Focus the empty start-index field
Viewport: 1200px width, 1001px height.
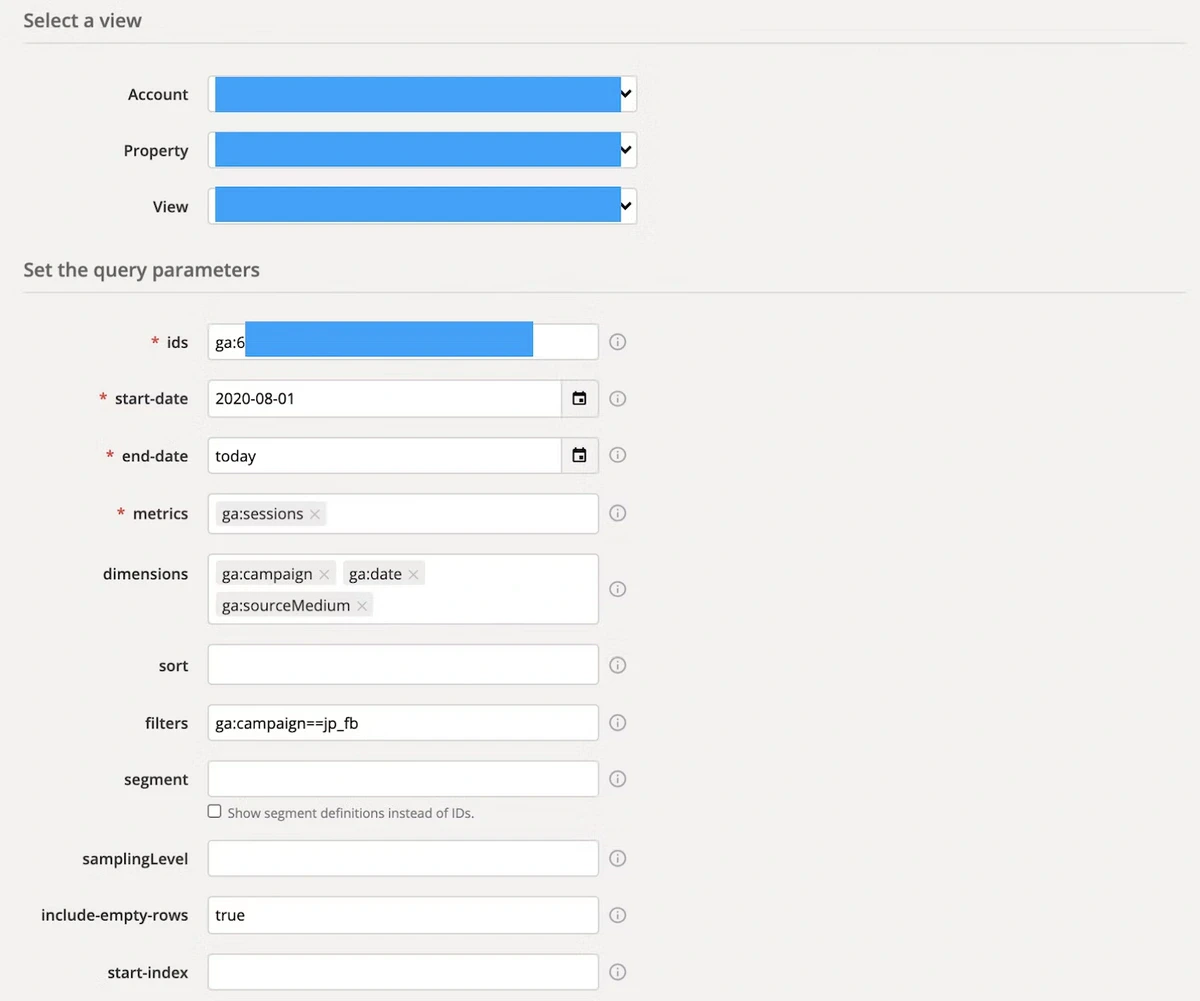click(x=403, y=971)
